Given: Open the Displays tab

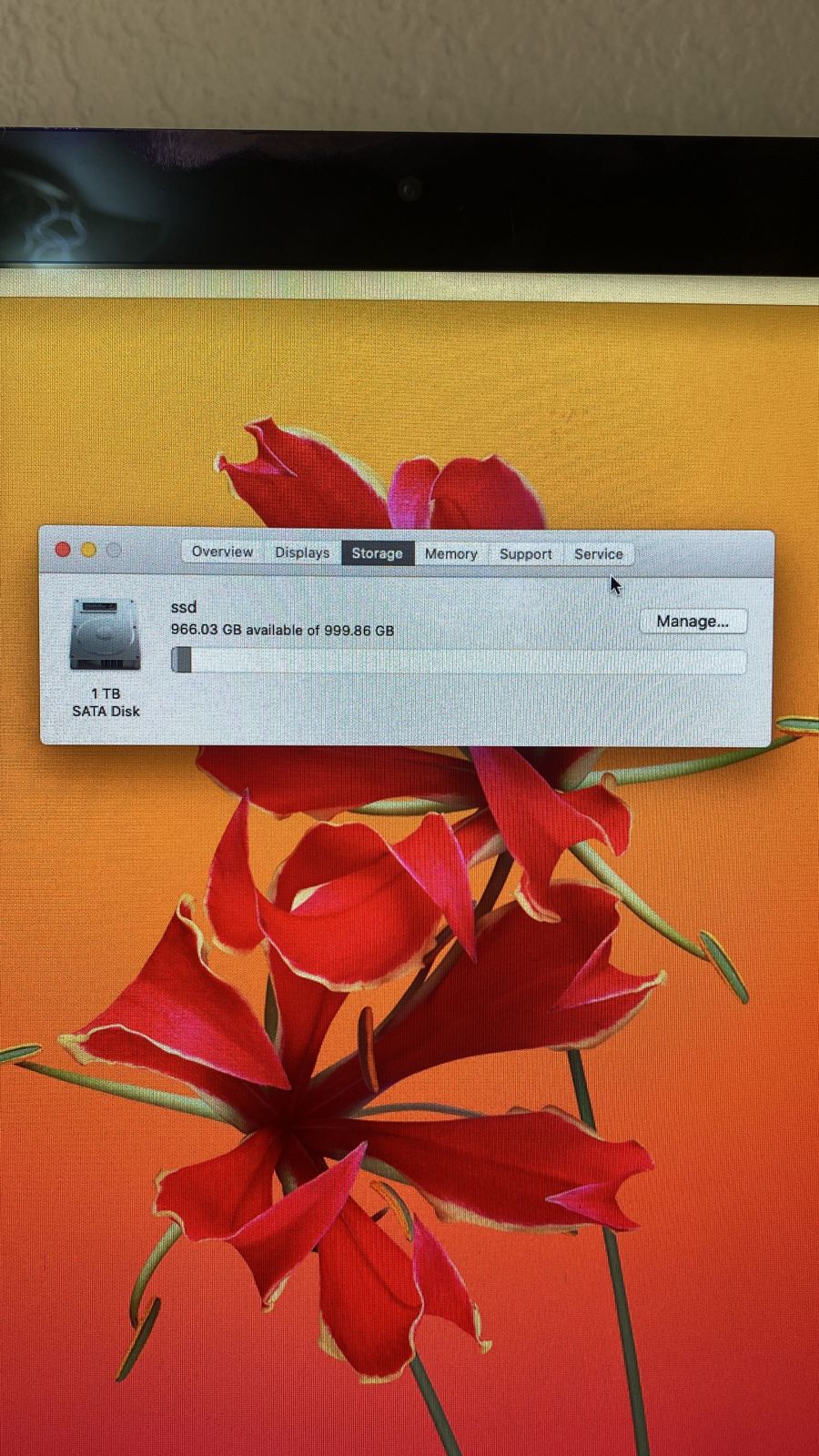Looking at the screenshot, I should pos(302,552).
